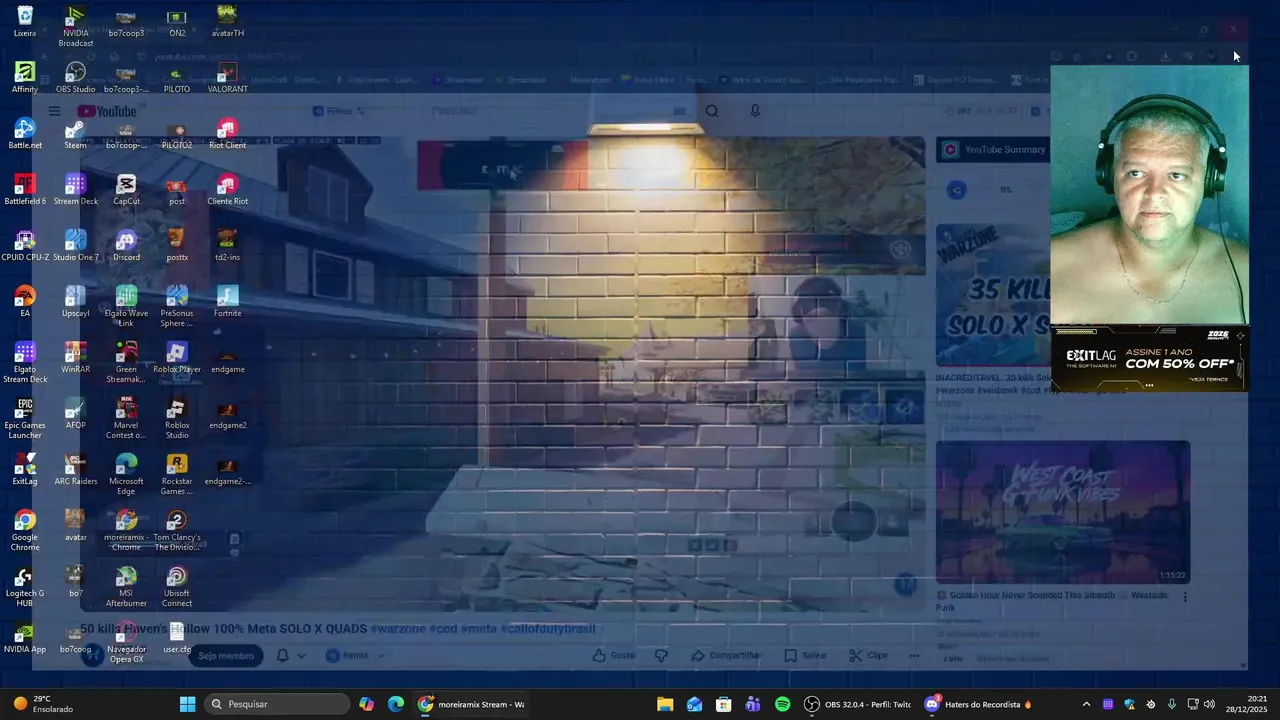Viewport: 1280px width, 720px height.
Task: Select Marvel Contest desktop shortcut
Action: (x=126, y=418)
